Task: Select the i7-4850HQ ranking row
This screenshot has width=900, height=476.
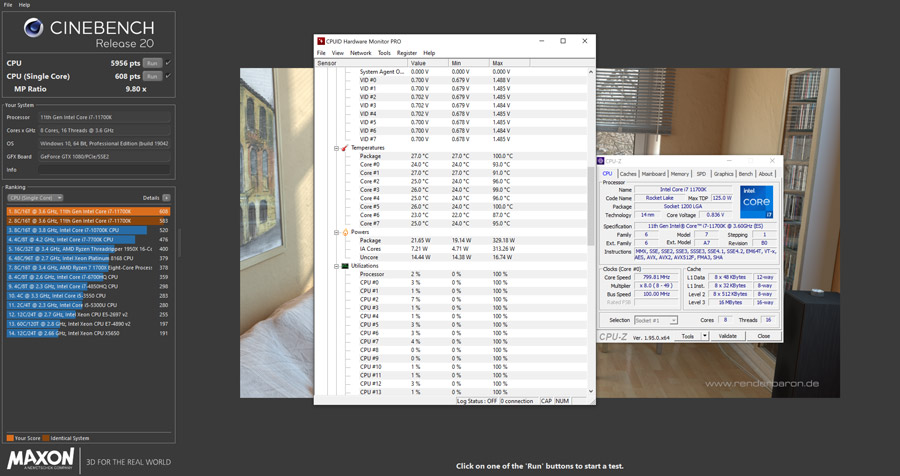Action: (88, 286)
